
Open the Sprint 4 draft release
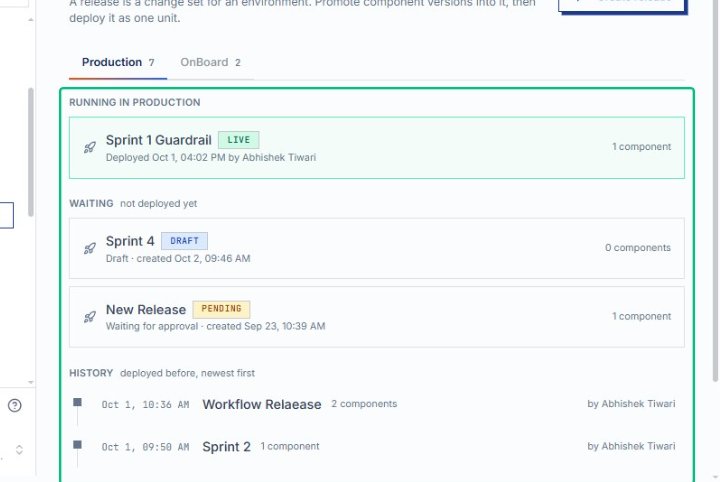click(377, 248)
